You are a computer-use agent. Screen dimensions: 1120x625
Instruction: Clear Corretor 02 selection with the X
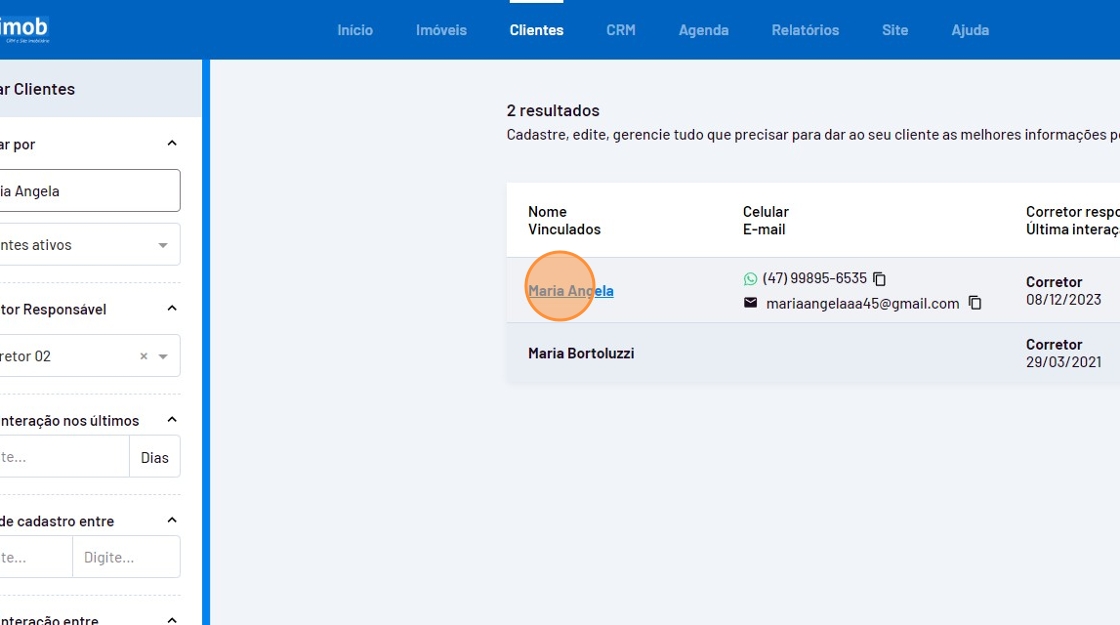(143, 356)
